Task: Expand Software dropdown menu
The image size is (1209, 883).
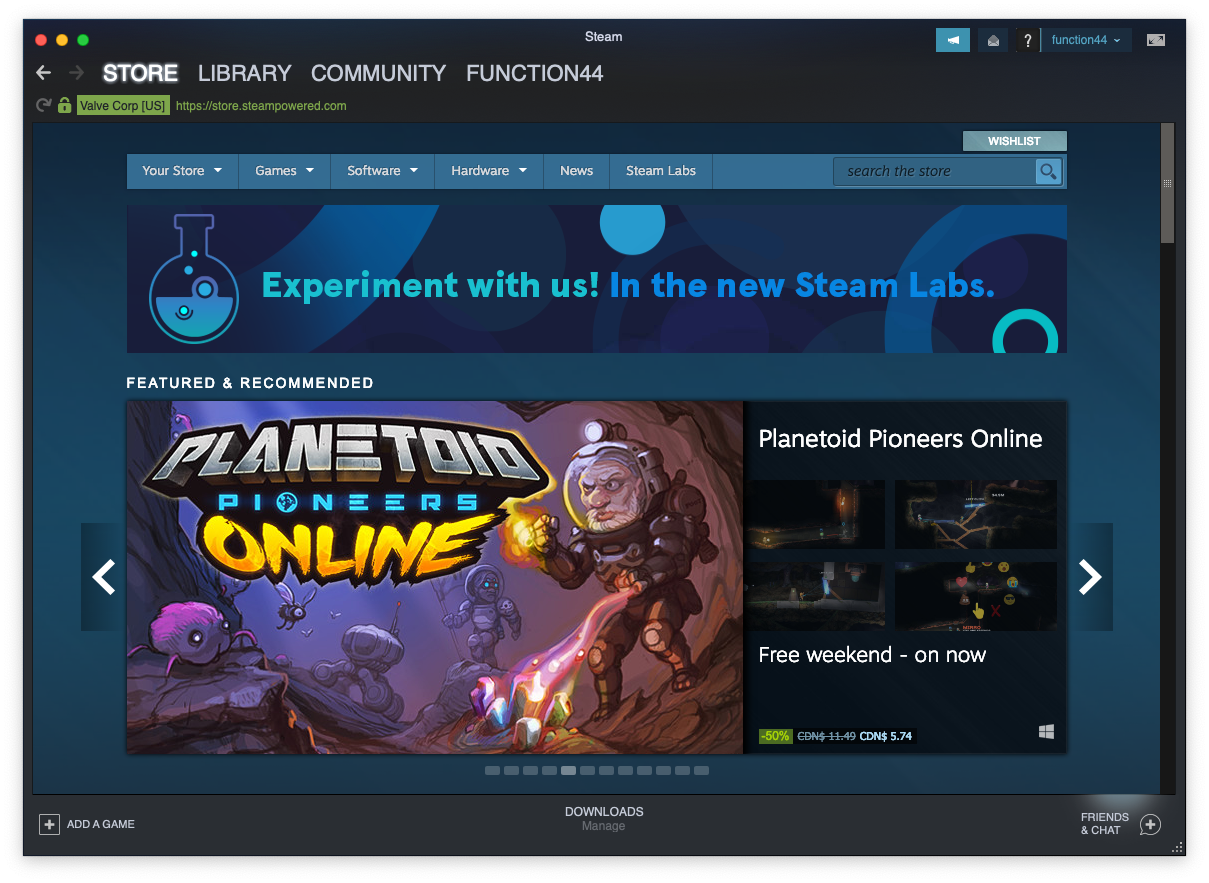Action: (x=383, y=171)
